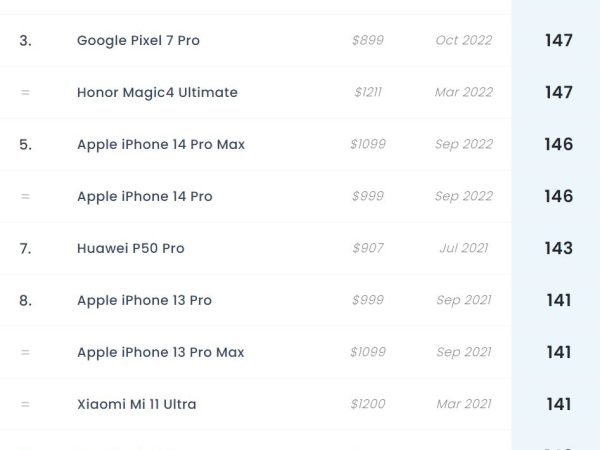This screenshot has width=600, height=450.
Task: Open the Huawei P50 Pro page
Action: [x=130, y=248]
